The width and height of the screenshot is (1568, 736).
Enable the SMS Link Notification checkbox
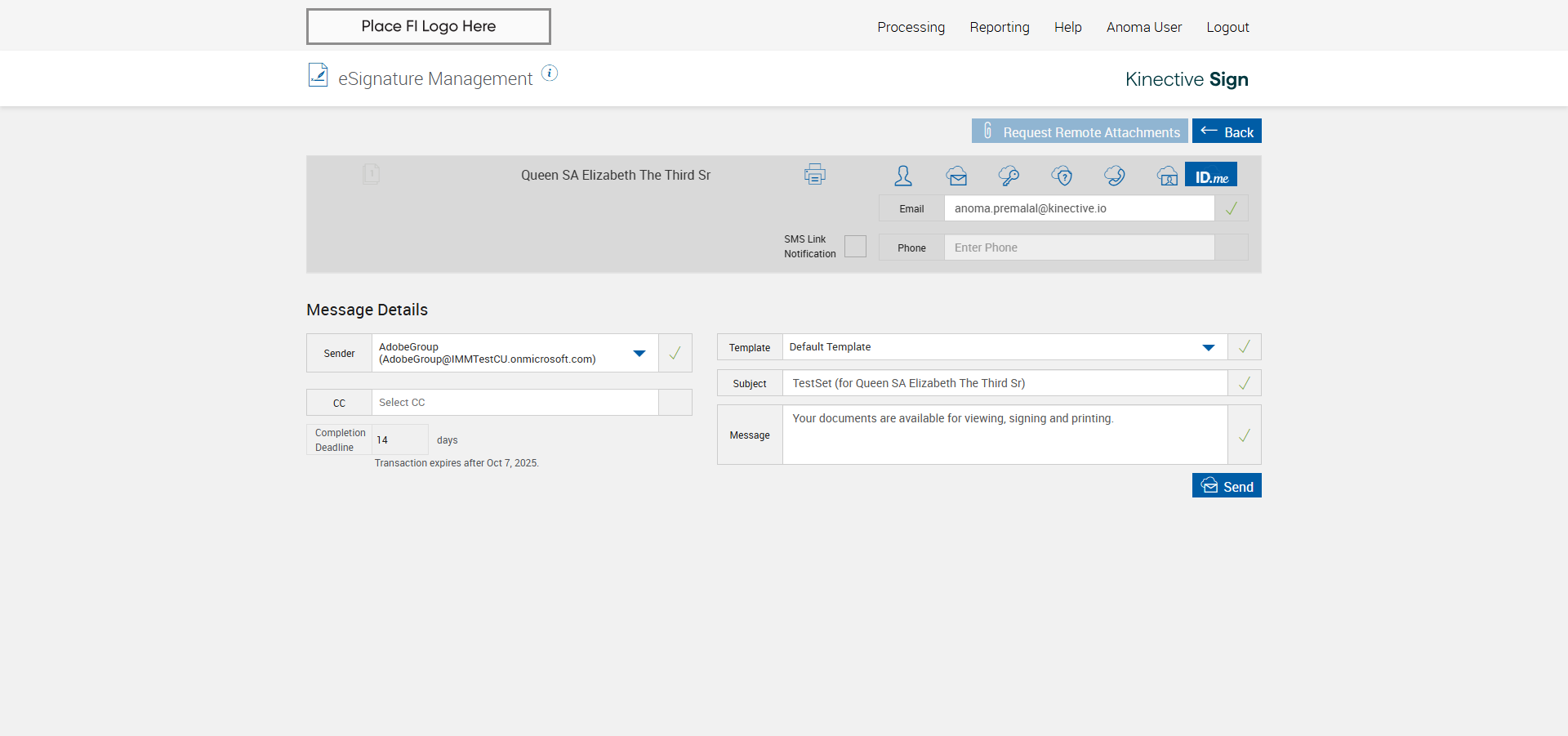pyautogui.click(x=855, y=247)
